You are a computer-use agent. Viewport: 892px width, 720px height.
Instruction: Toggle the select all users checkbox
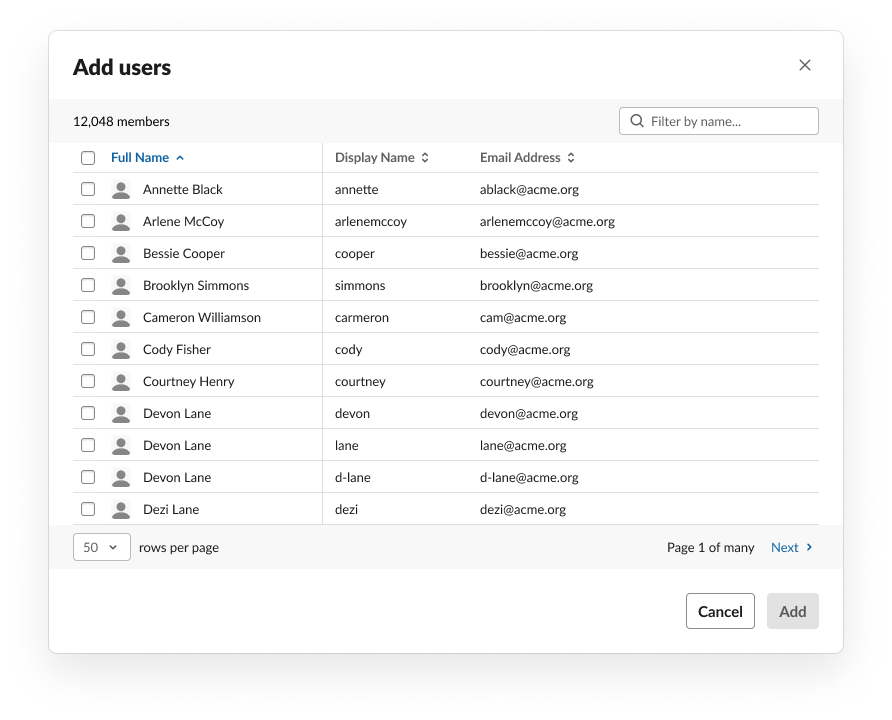[88, 158]
